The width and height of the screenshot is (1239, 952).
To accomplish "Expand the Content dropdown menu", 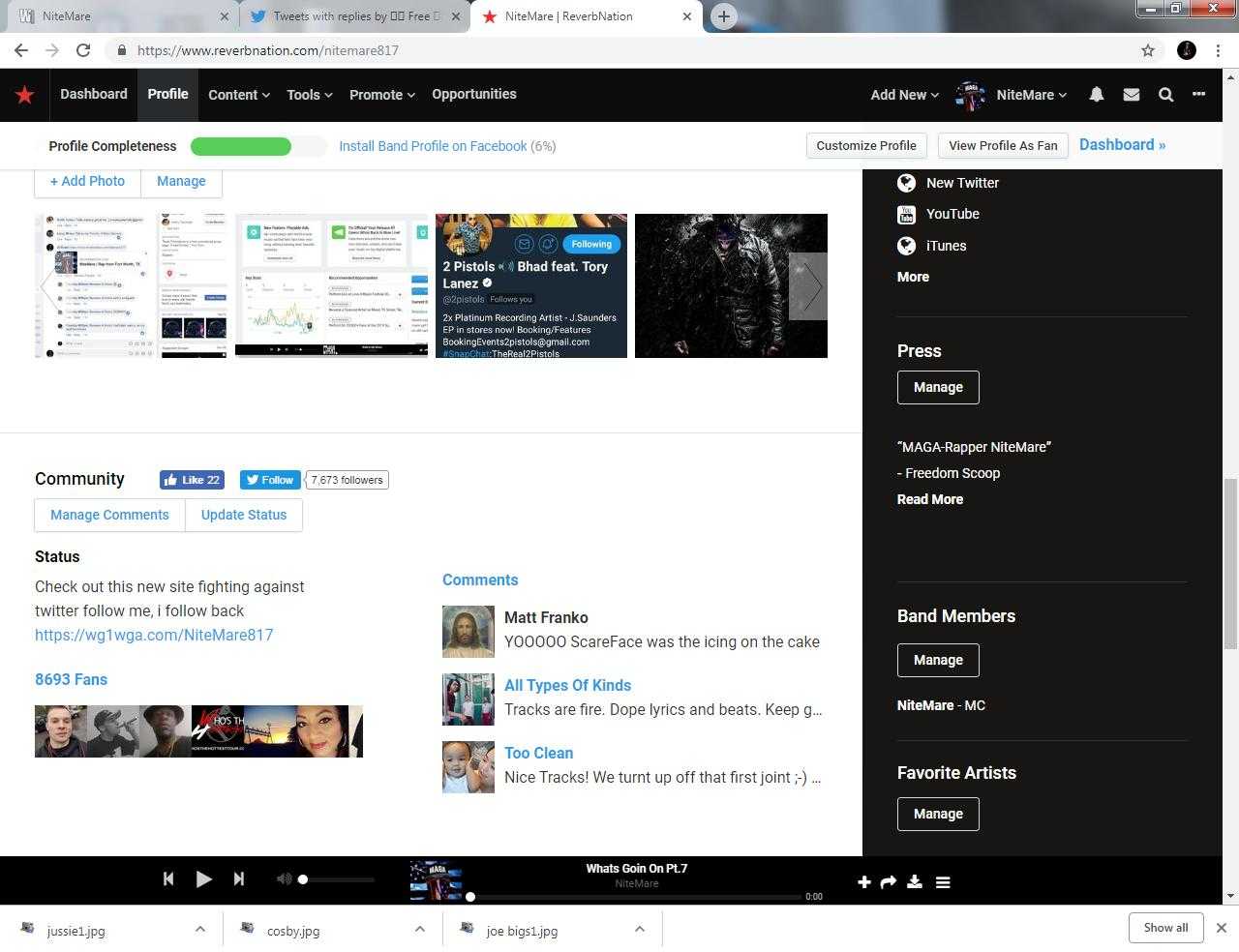I will pyautogui.click(x=239, y=95).
